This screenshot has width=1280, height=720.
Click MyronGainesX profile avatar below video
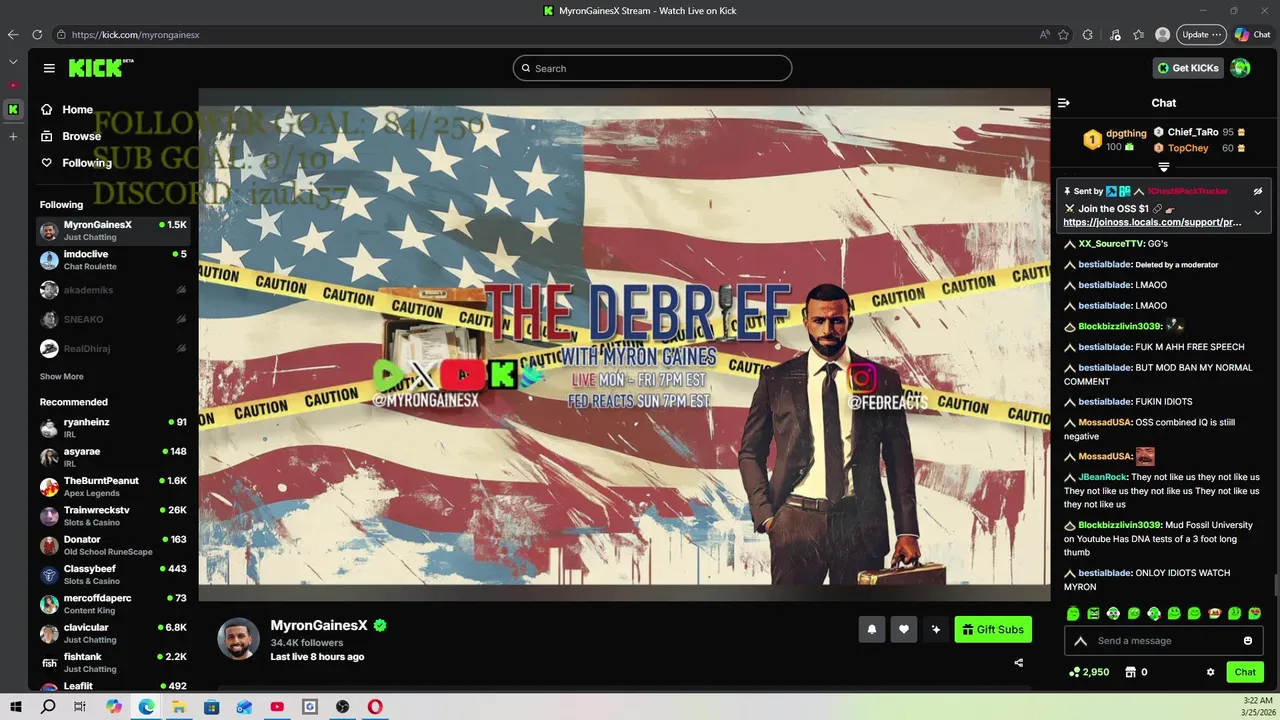coord(239,639)
